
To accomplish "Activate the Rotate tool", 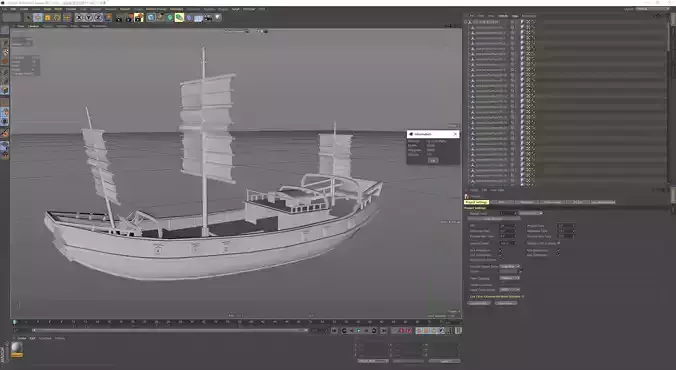I will pyautogui.click(x=57, y=18).
